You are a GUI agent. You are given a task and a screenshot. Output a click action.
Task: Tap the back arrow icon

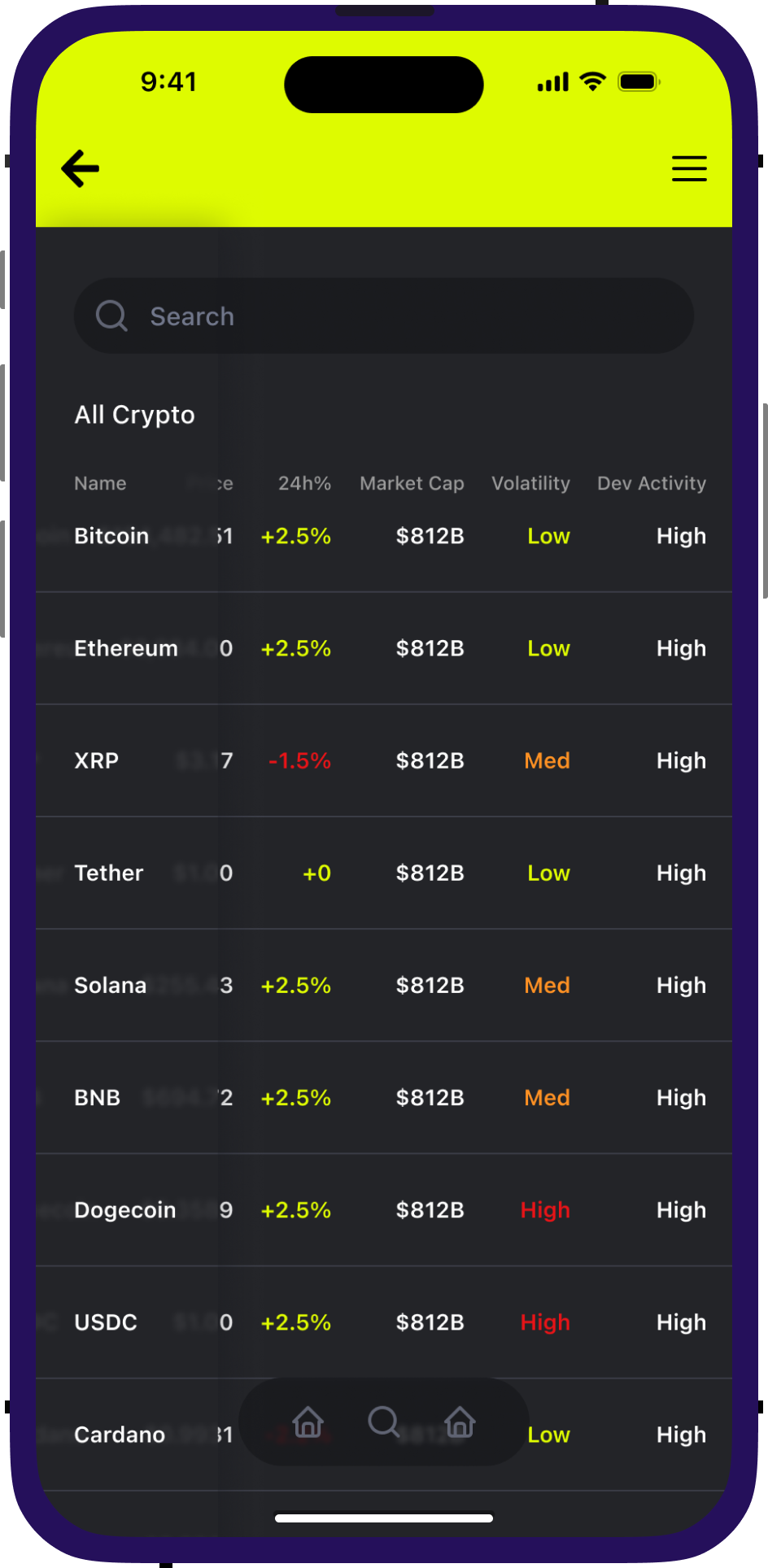tap(81, 168)
